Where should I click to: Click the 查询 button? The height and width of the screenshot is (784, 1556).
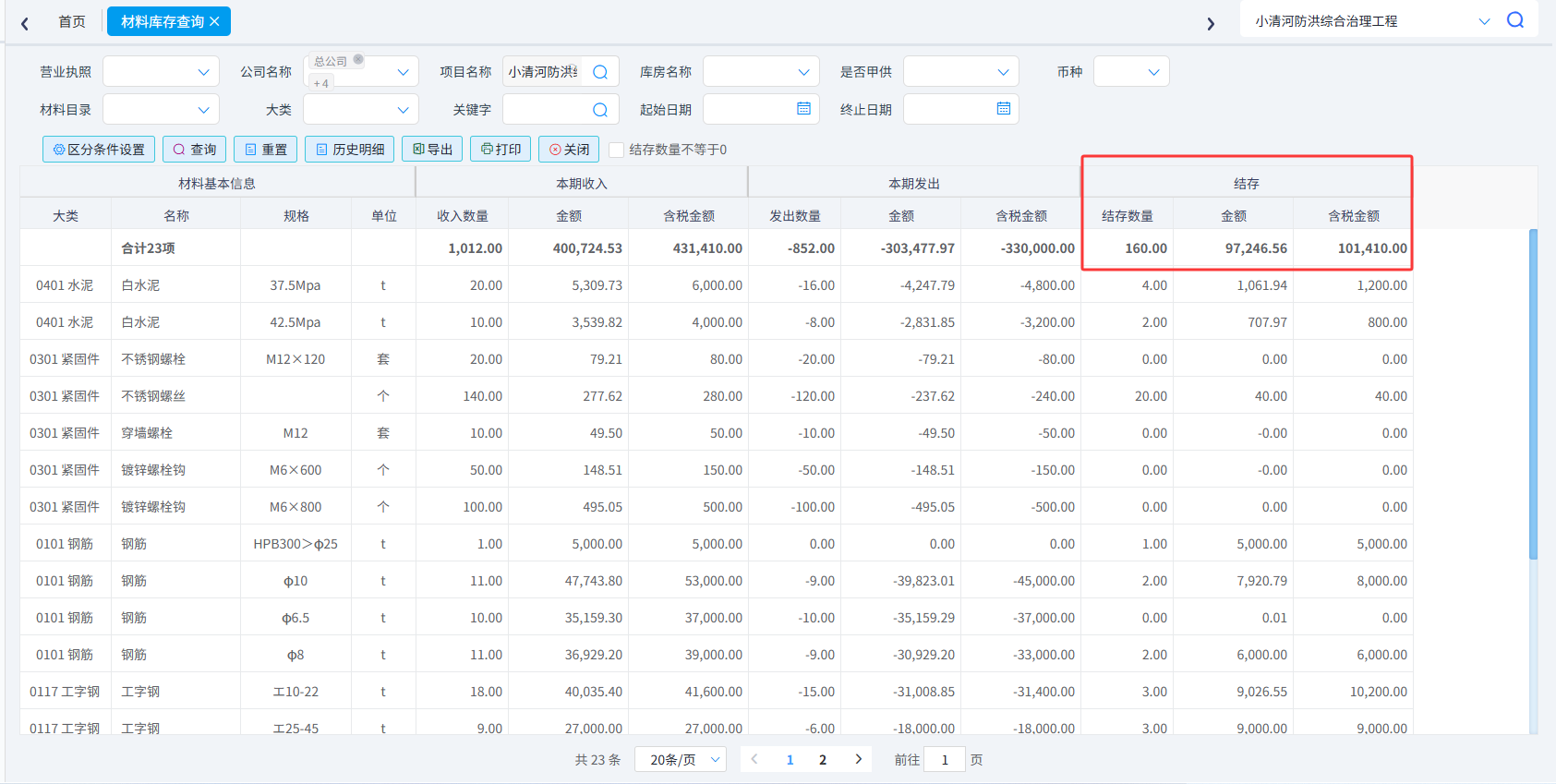coord(195,150)
